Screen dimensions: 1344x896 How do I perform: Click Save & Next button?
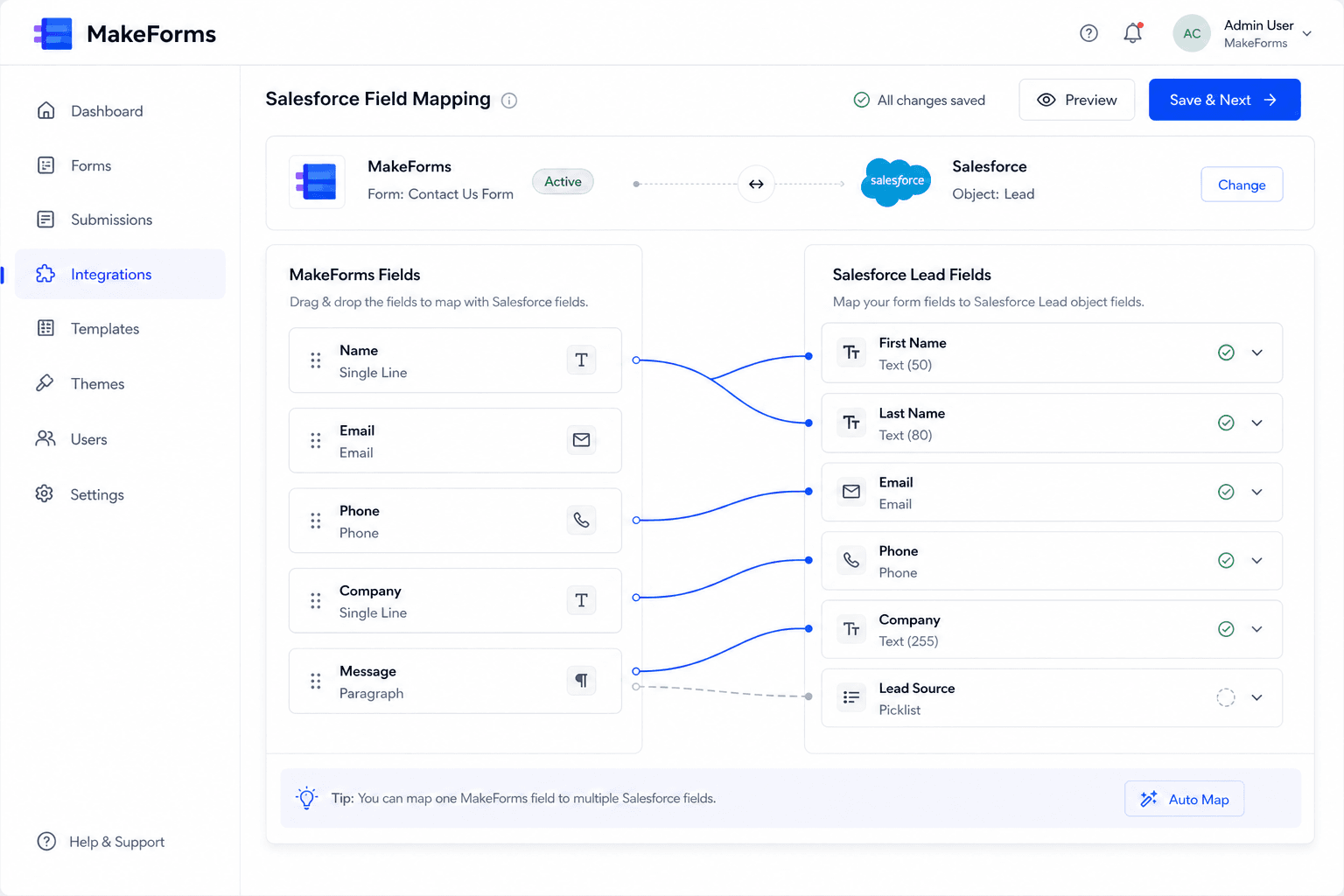click(1224, 100)
